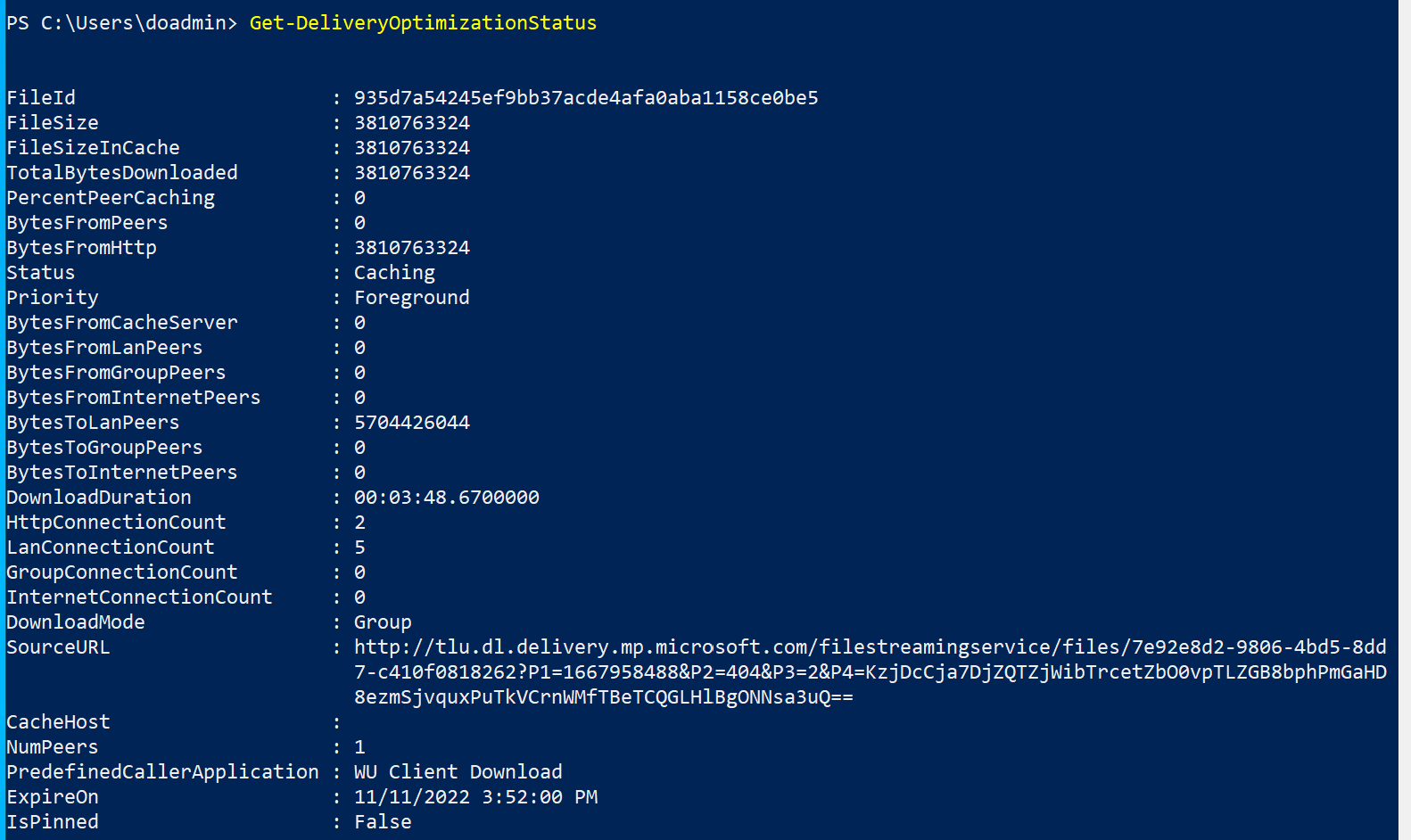This screenshot has height=840, width=1411.
Task: Click the NumPeers value 1
Action: tap(359, 747)
